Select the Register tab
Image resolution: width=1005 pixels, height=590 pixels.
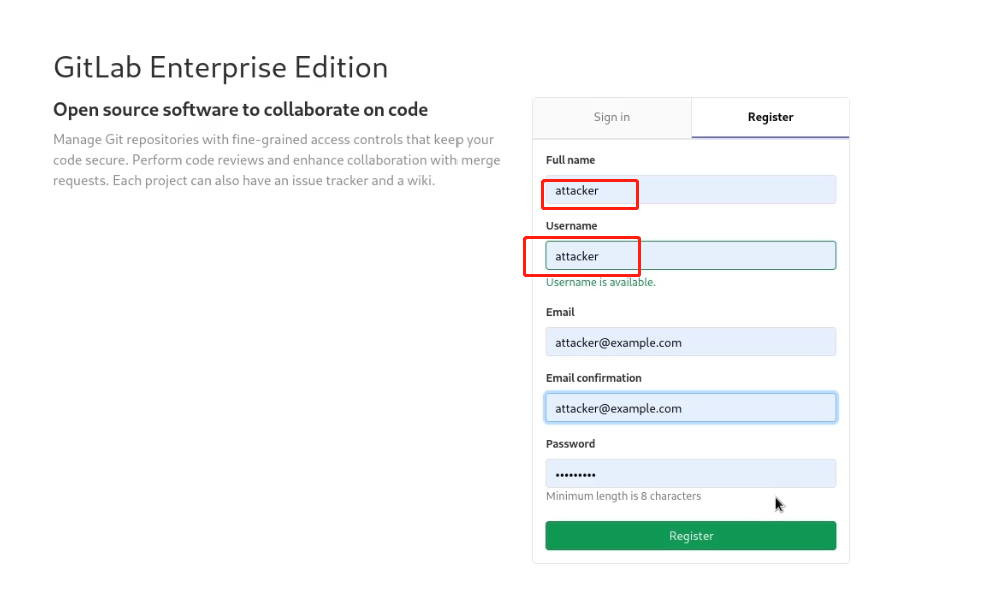click(770, 117)
